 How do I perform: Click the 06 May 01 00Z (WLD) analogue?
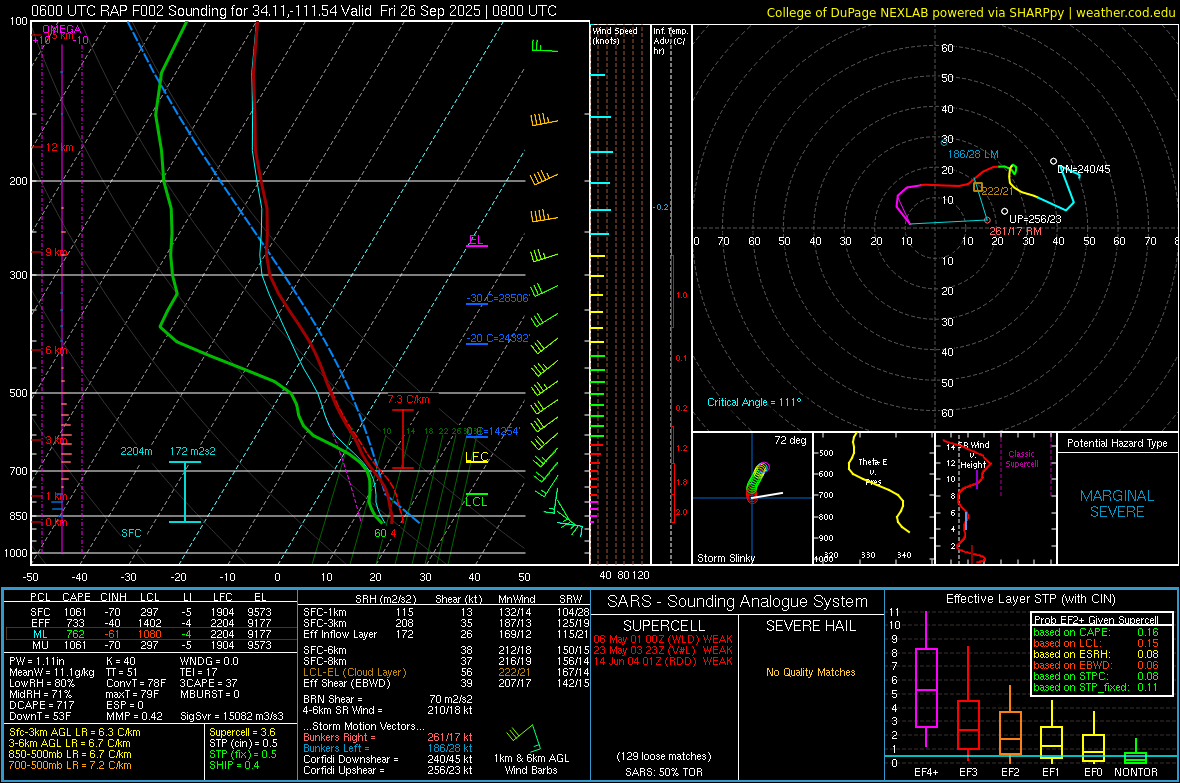663,639
